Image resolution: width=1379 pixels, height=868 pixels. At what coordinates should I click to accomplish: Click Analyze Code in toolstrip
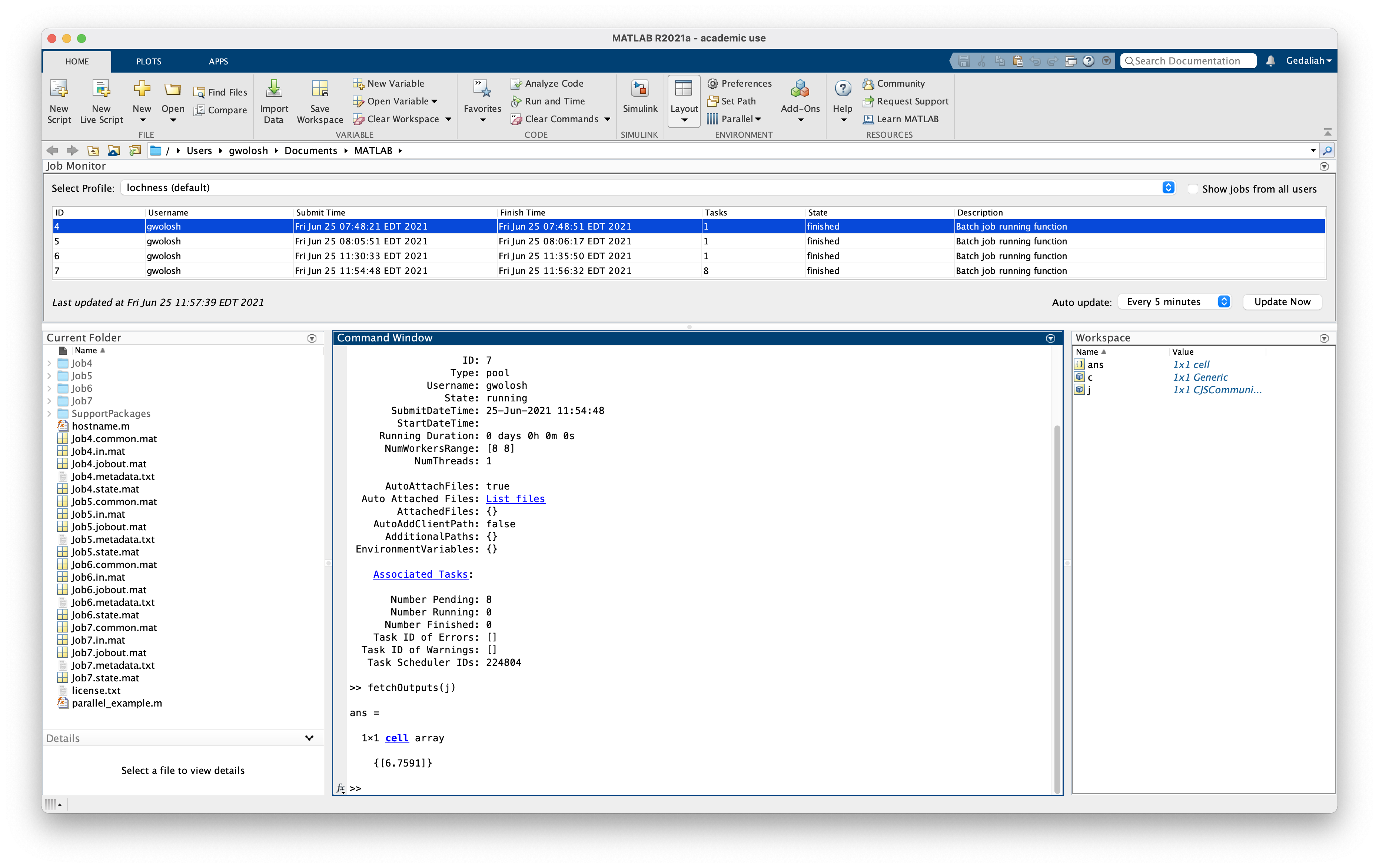click(547, 84)
